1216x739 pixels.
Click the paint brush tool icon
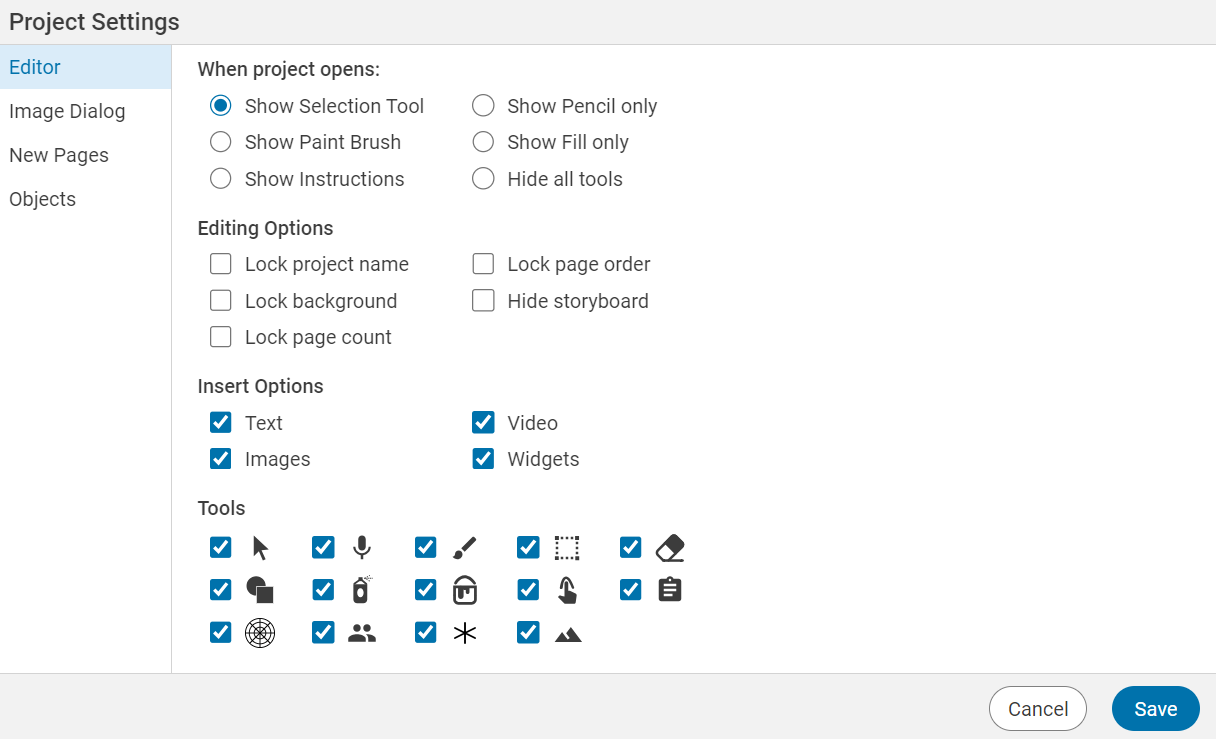(x=465, y=548)
